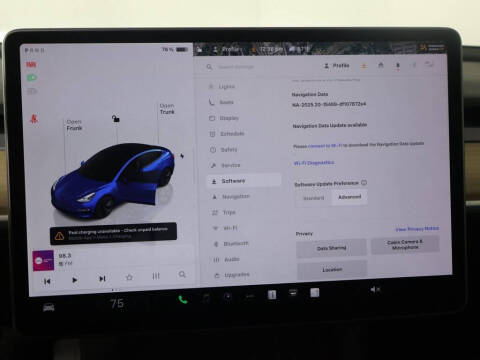Tap the HomeLink garage icon
Viewport: 480px width, 360px height.
point(381,66)
